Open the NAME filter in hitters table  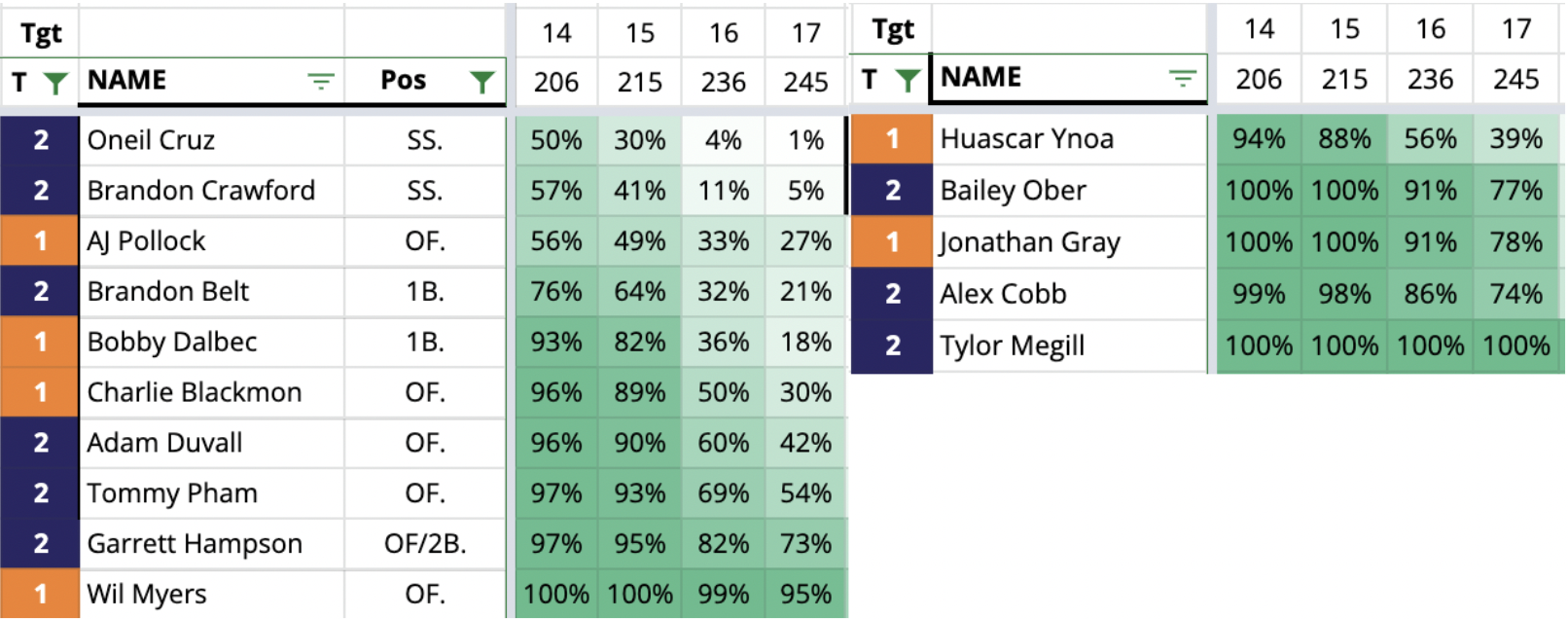[x=321, y=81]
